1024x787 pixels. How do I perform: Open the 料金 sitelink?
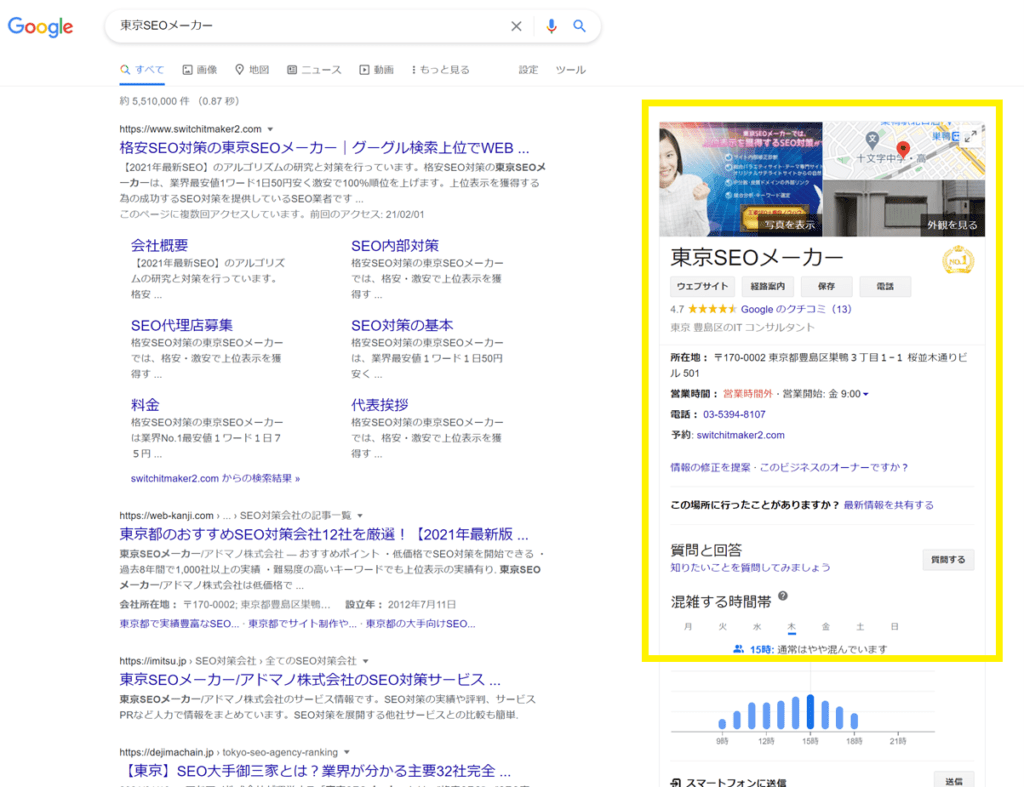pos(145,405)
